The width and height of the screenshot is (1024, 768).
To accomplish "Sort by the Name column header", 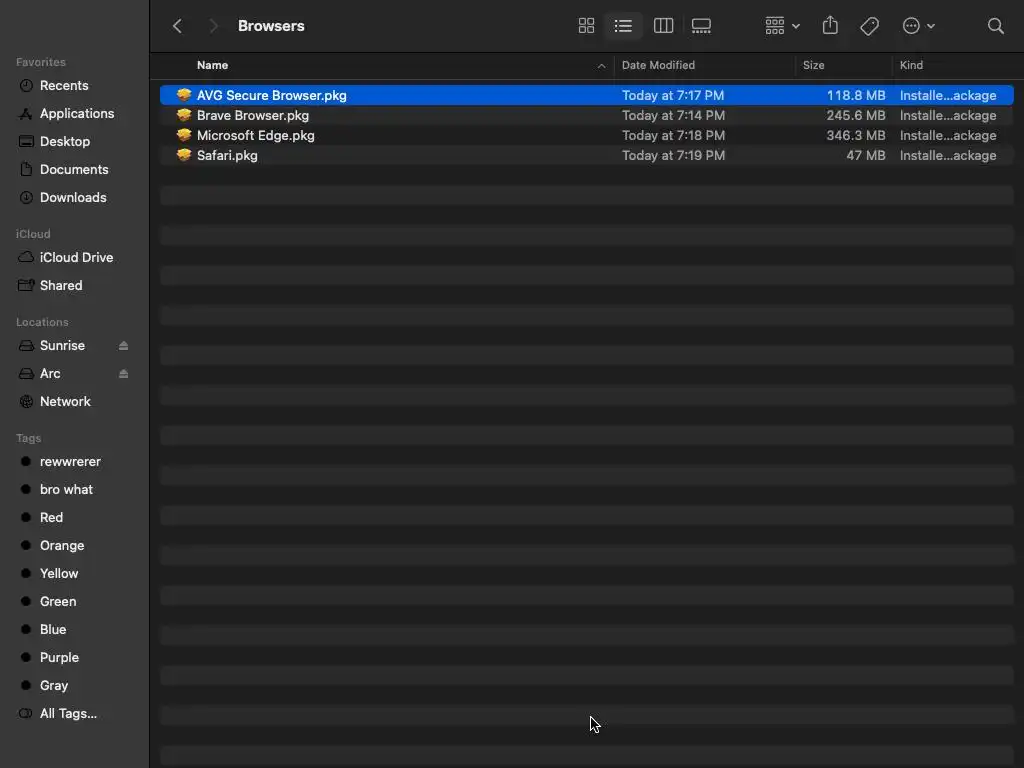I will 212,65.
